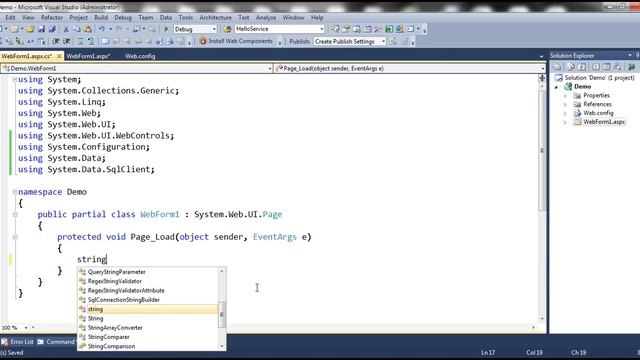Click the split editor handle above scrollbar
Screen dimensions: 640x360
[542, 78]
